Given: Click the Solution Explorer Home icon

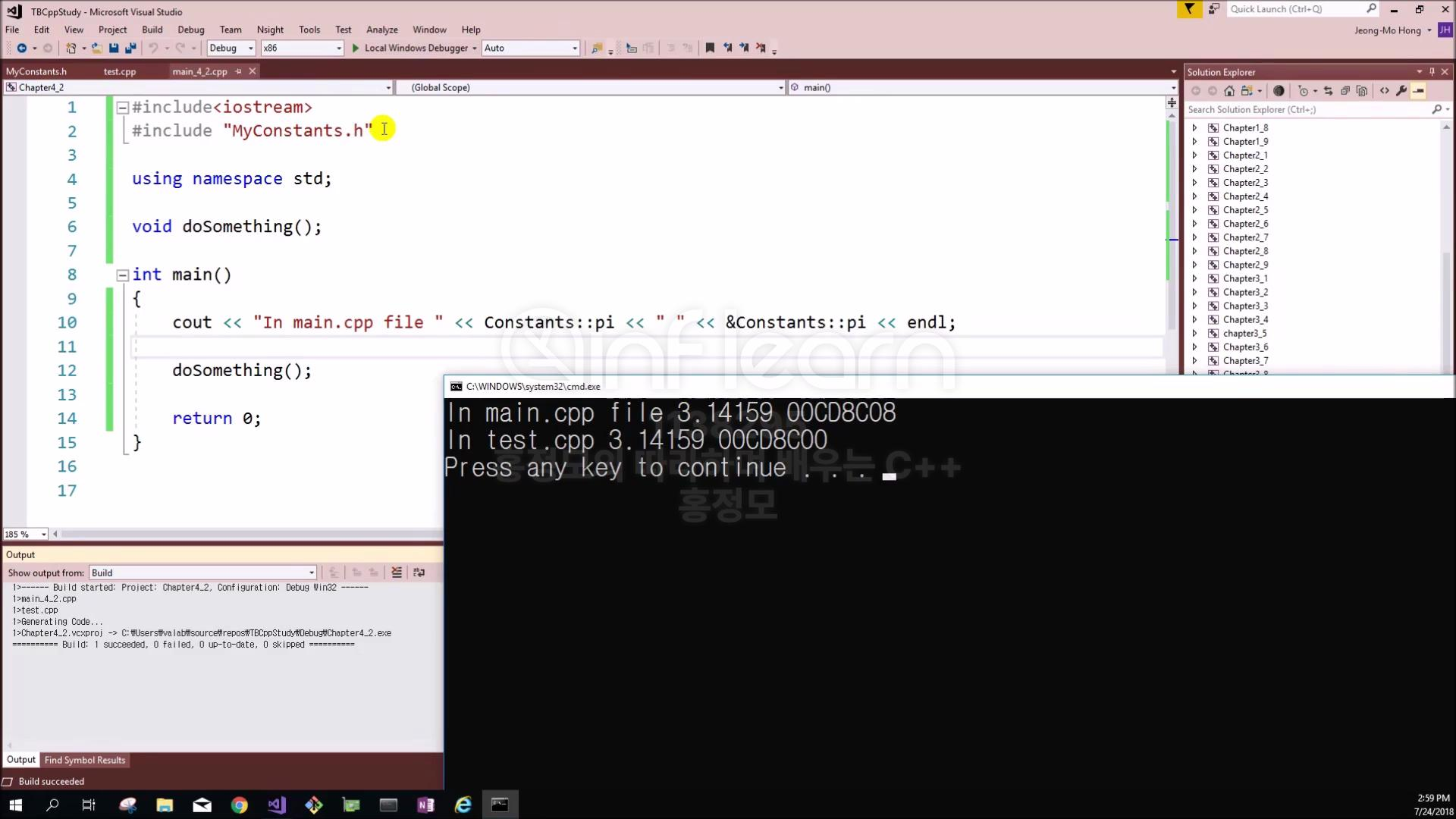Looking at the screenshot, I should coord(1229,91).
